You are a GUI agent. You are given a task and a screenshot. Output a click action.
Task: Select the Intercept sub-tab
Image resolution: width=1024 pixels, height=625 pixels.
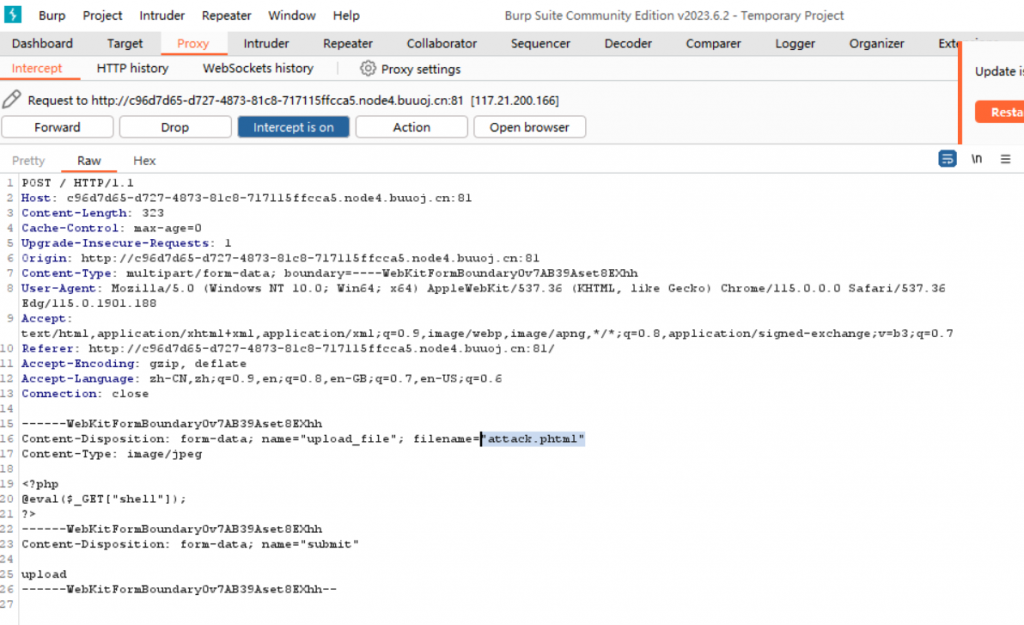click(x=37, y=69)
